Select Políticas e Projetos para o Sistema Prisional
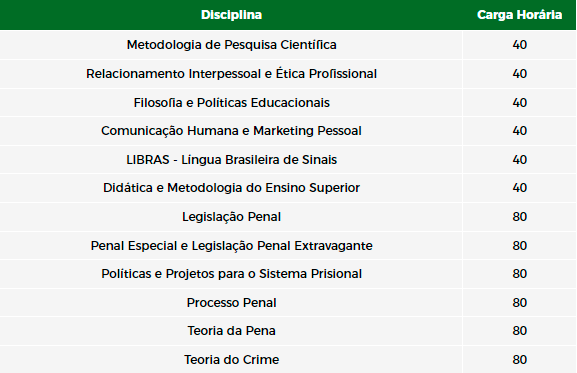 [x=231, y=274]
